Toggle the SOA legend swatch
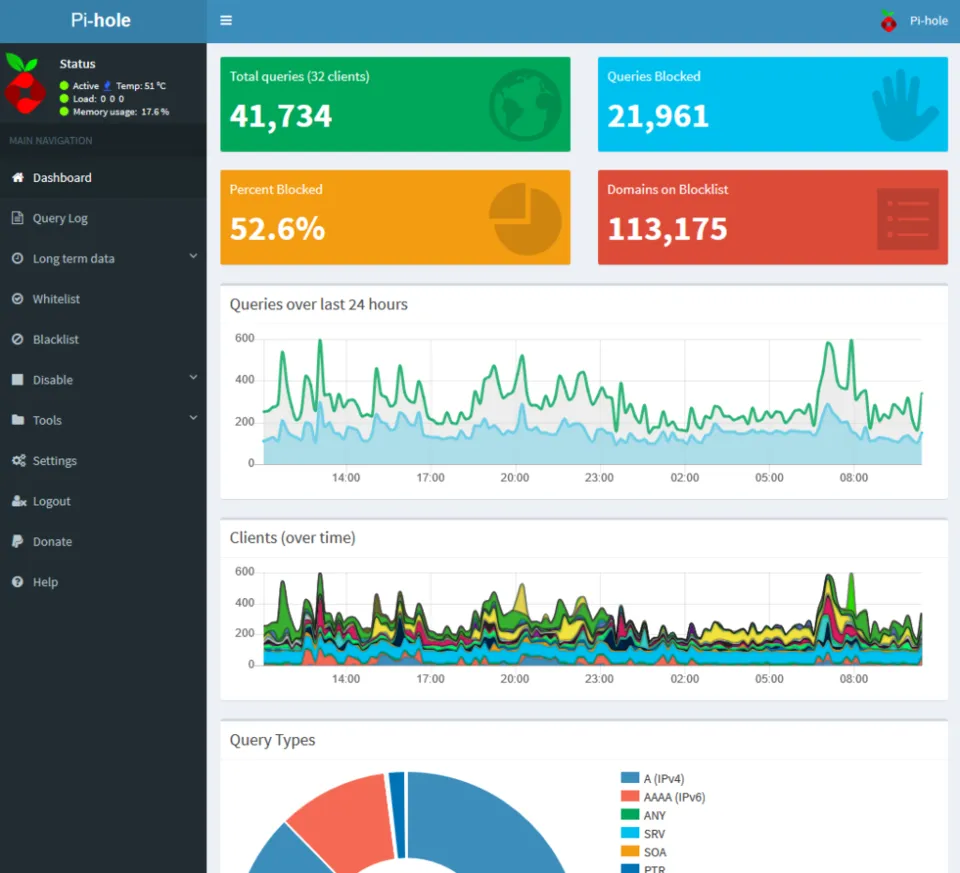The width and height of the screenshot is (960, 873). [629, 851]
